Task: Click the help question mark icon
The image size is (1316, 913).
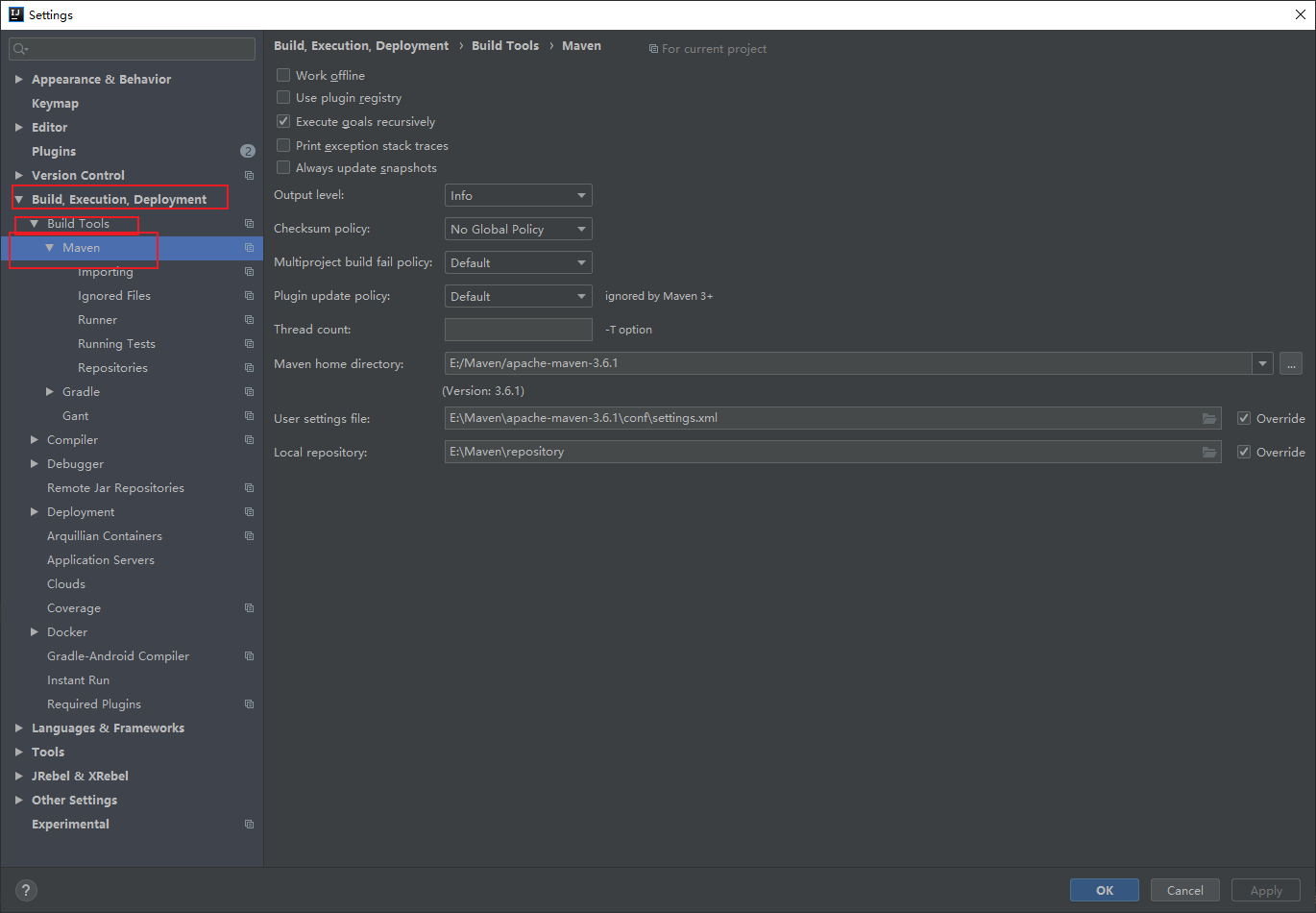Action: [x=26, y=890]
